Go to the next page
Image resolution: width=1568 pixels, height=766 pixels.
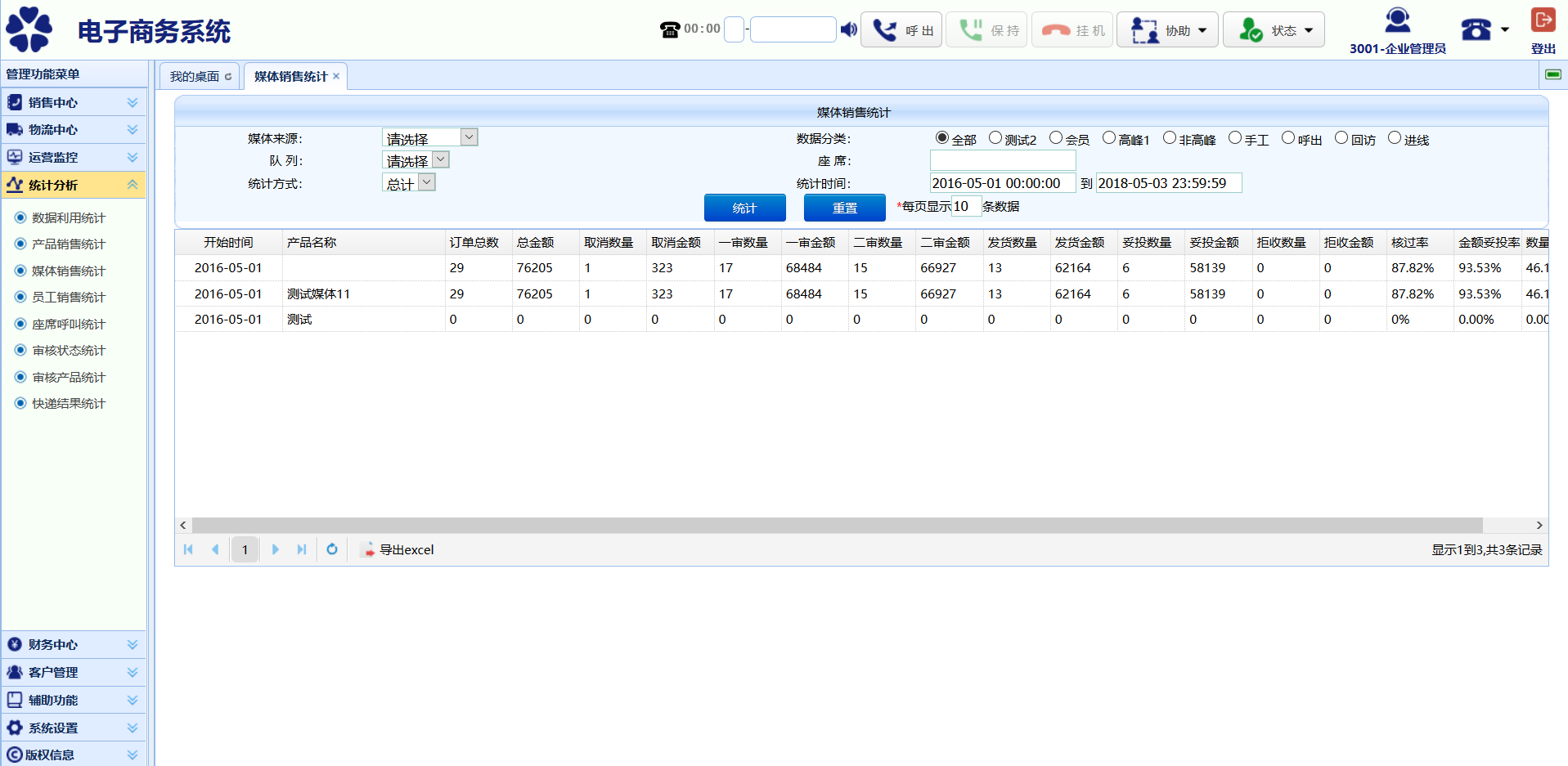click(x=276, y=549)
